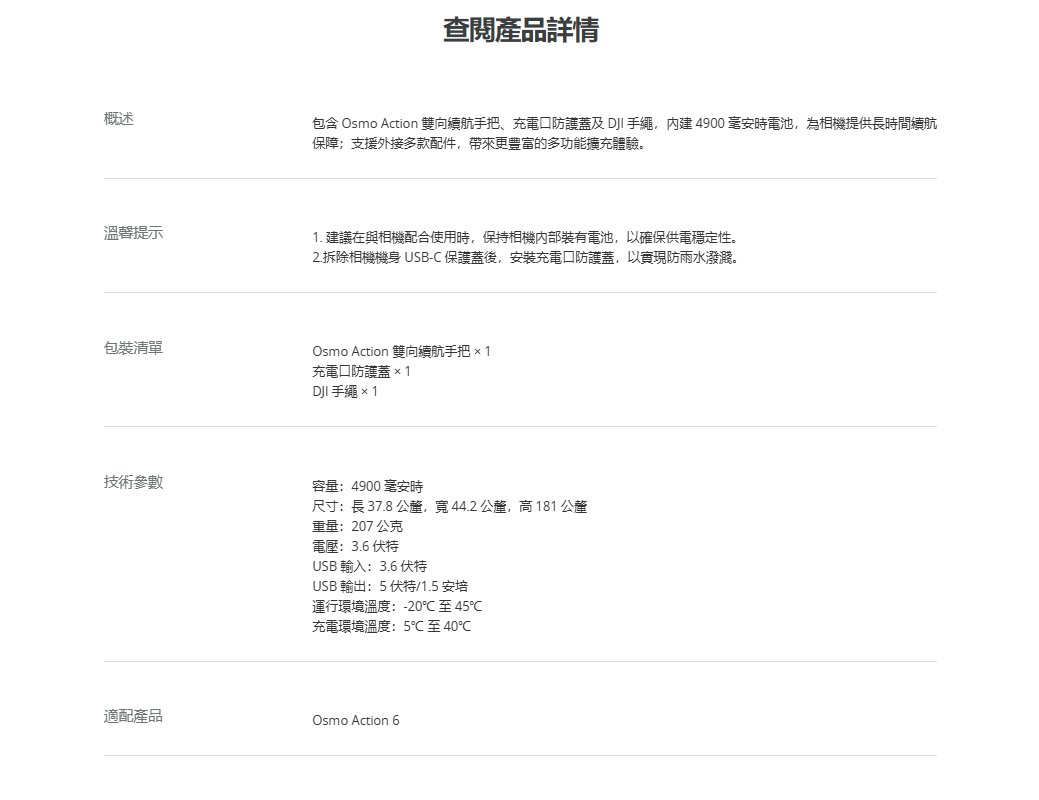Click the 電壓 3.6 伏特 specification line

[x=355, y=546]
